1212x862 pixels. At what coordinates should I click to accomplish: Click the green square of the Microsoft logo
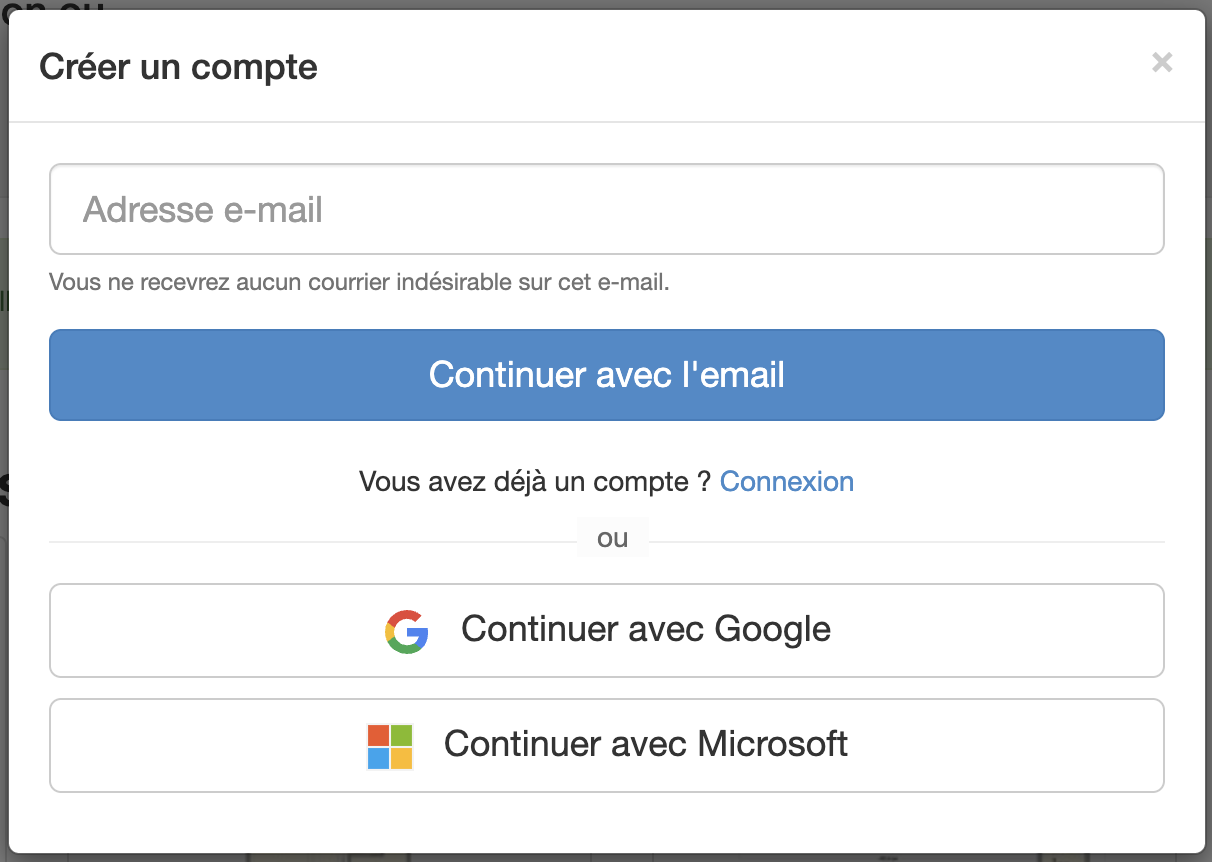tap(400, 736)
